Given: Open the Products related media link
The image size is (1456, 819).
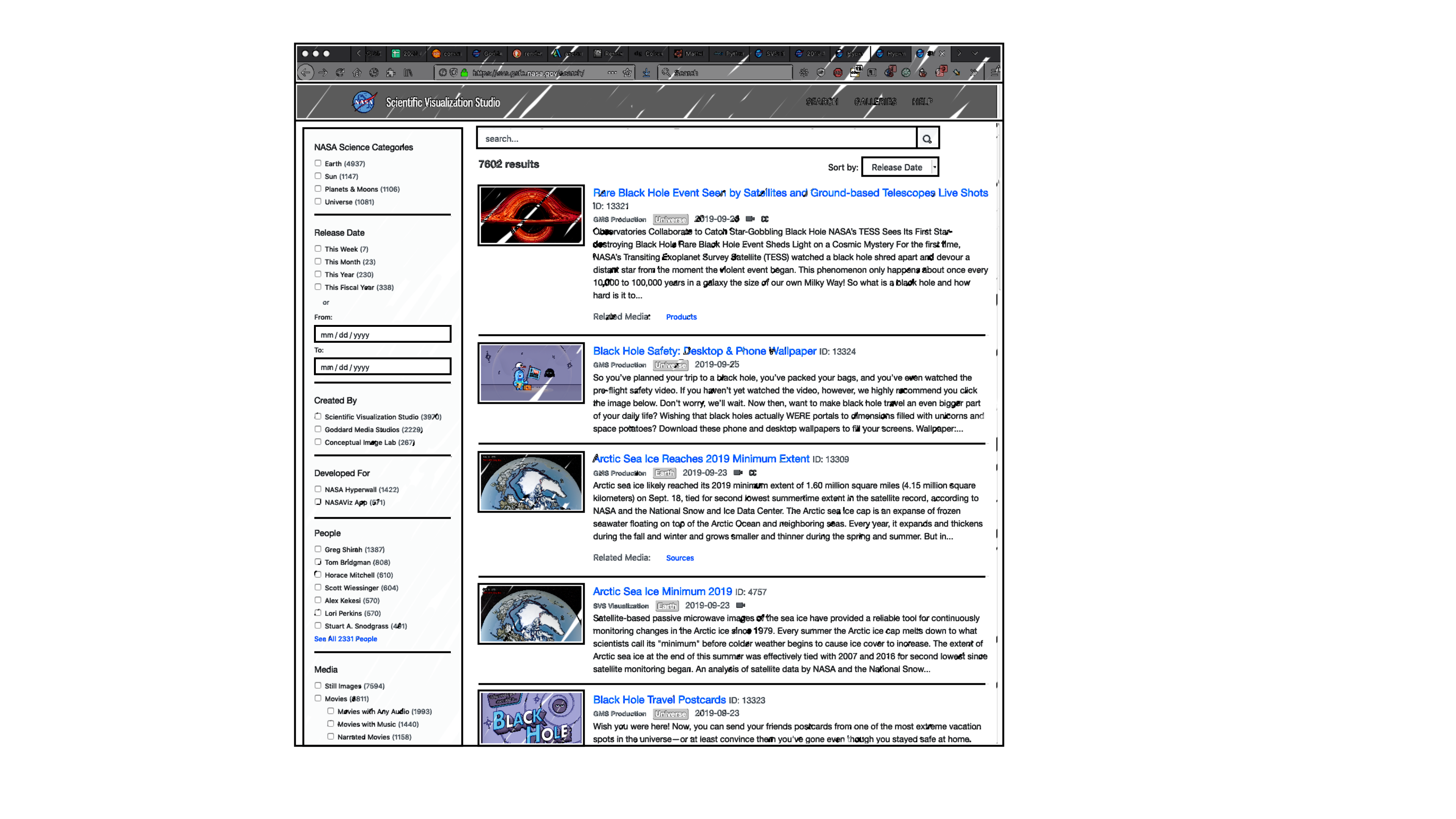Looking at the screenshot, I should point(681,317).
